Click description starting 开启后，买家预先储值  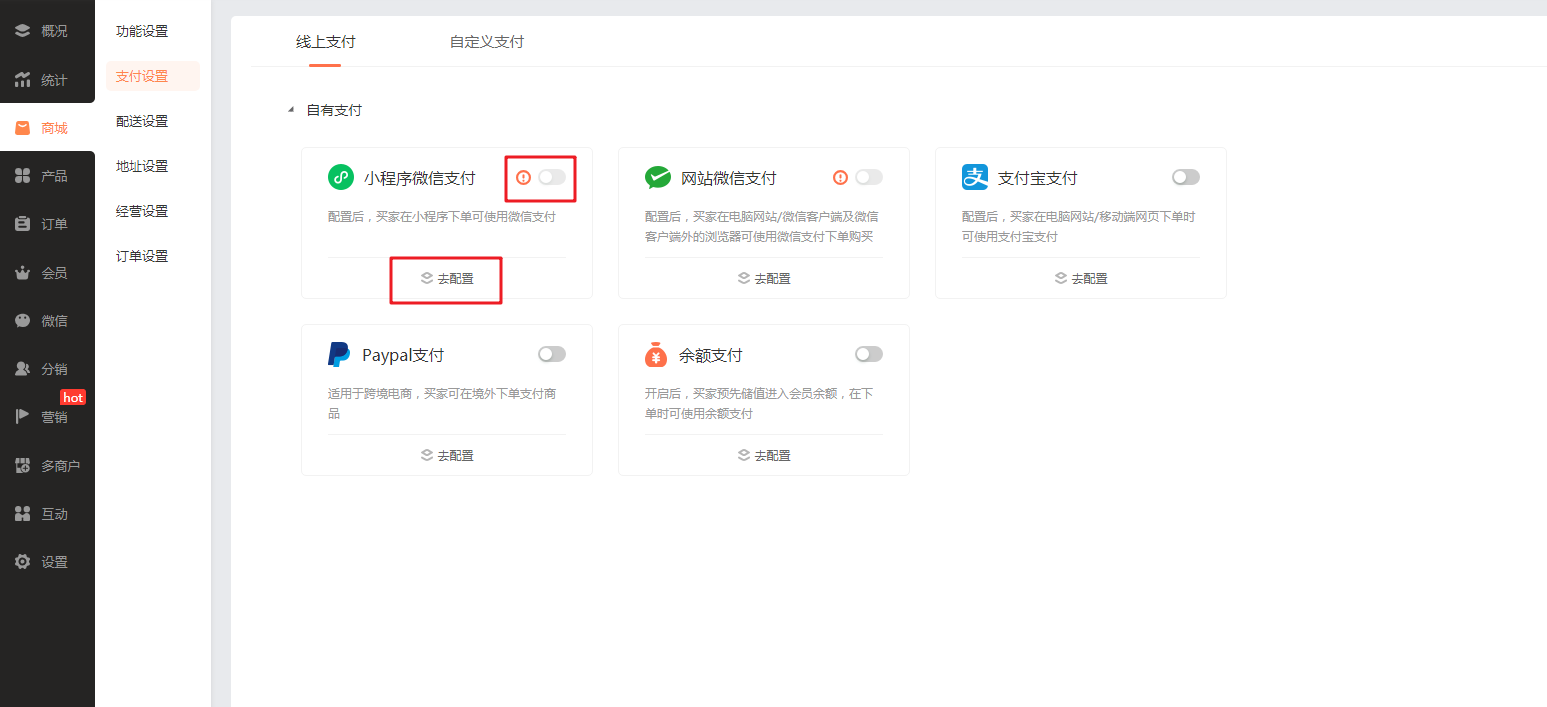click(x=759, y=404)
